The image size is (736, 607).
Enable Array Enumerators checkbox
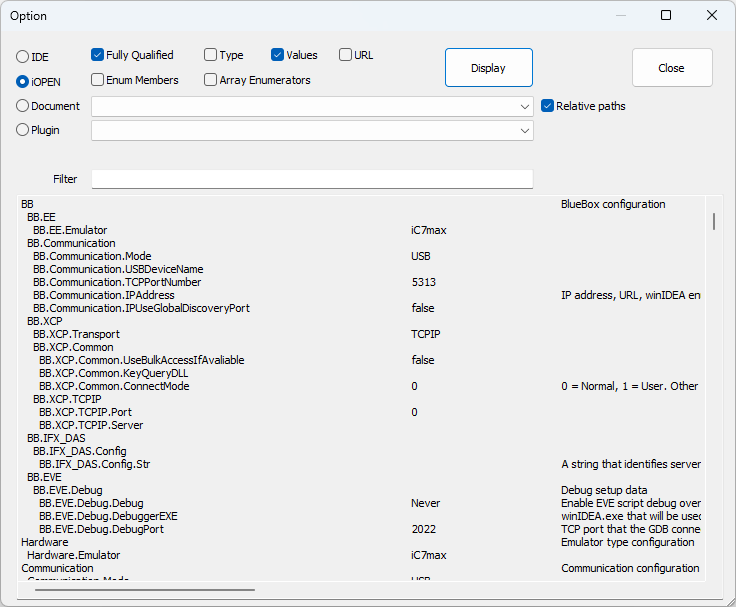pos(211,80)
